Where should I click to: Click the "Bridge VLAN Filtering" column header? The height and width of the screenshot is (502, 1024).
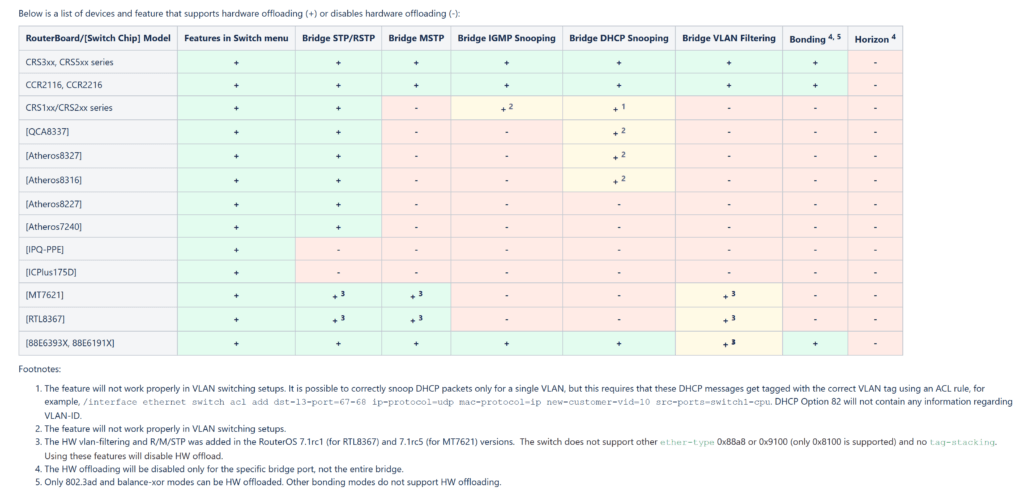point(729,39)
